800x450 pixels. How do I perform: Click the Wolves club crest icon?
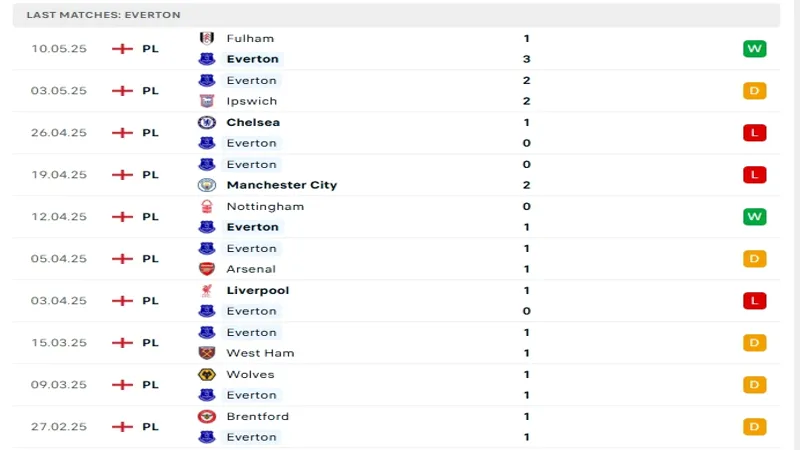coord(207,374)
